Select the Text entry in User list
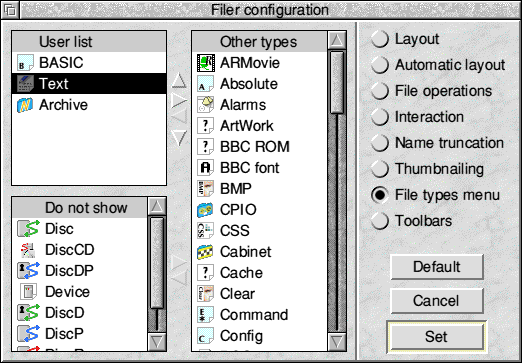 [89, 84]
